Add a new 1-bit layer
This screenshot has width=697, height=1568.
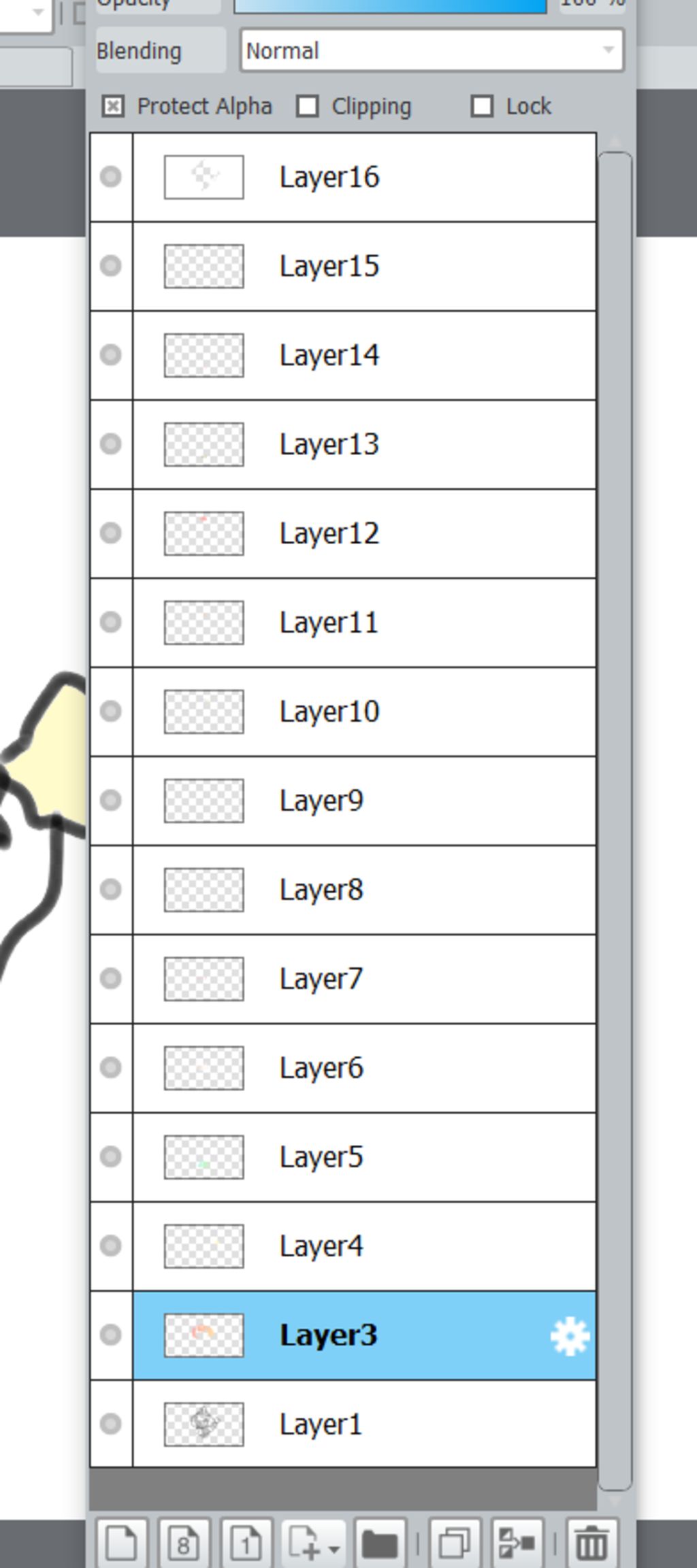[246, 1543]
